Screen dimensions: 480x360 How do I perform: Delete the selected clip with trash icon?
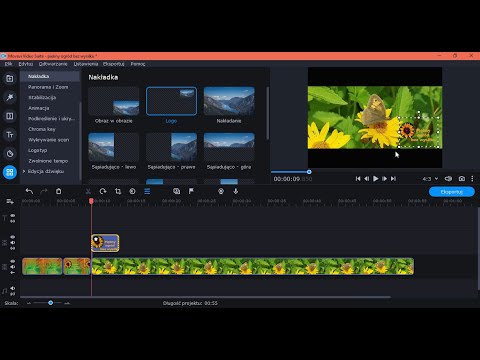point(58,191)
